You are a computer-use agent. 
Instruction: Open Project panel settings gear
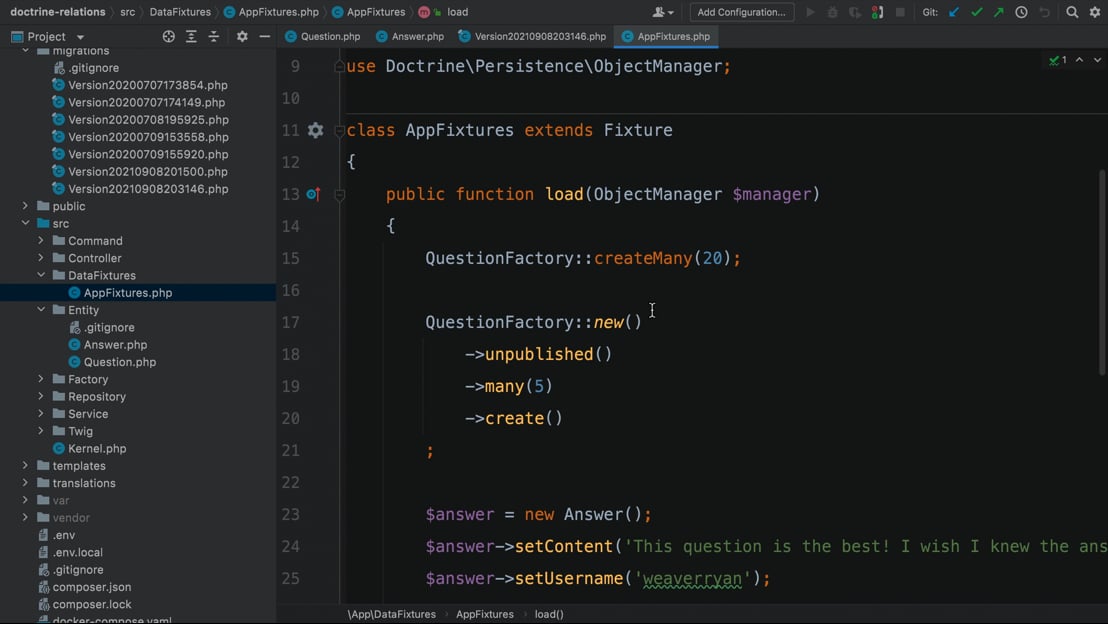(x=242, y=36)
